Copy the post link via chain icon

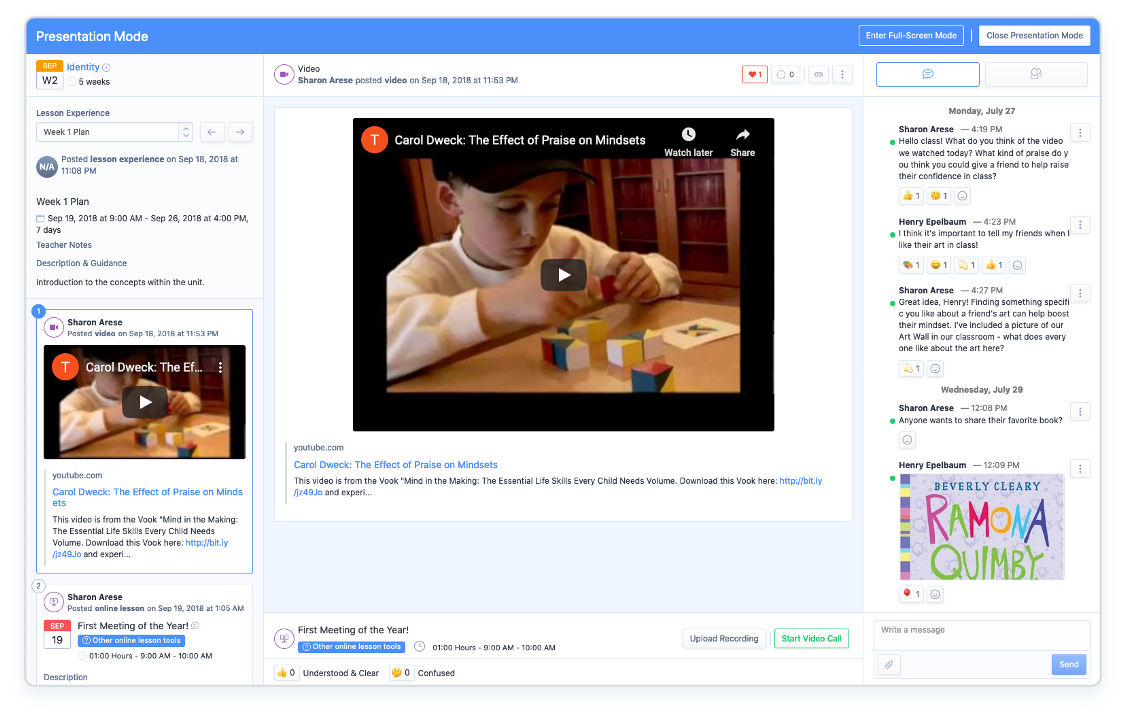[x=818, y=74]
